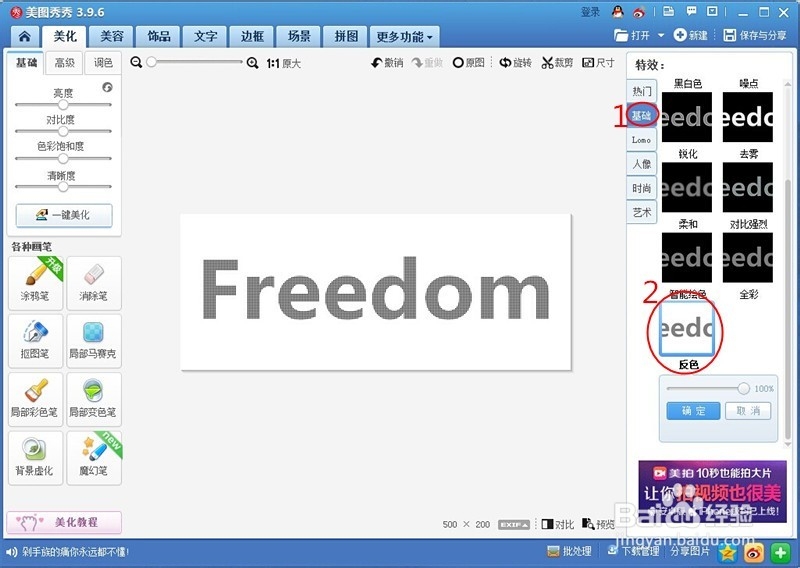Click the 一键美化 one-click beautify button

tap(64, 215)
